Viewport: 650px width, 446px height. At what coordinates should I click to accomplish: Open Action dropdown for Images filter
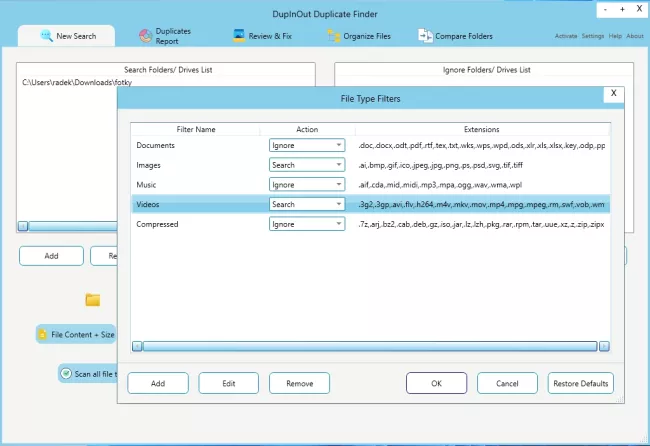307,165
